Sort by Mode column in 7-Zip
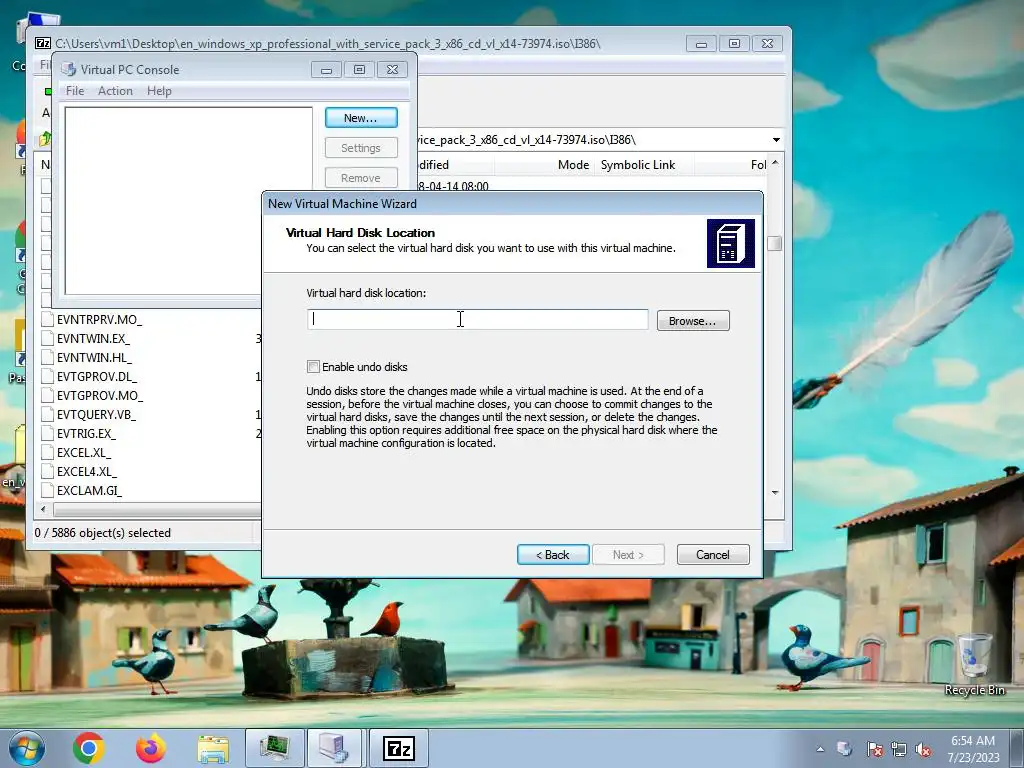This screenshot has height=768, width=1024. click(573, 165)
